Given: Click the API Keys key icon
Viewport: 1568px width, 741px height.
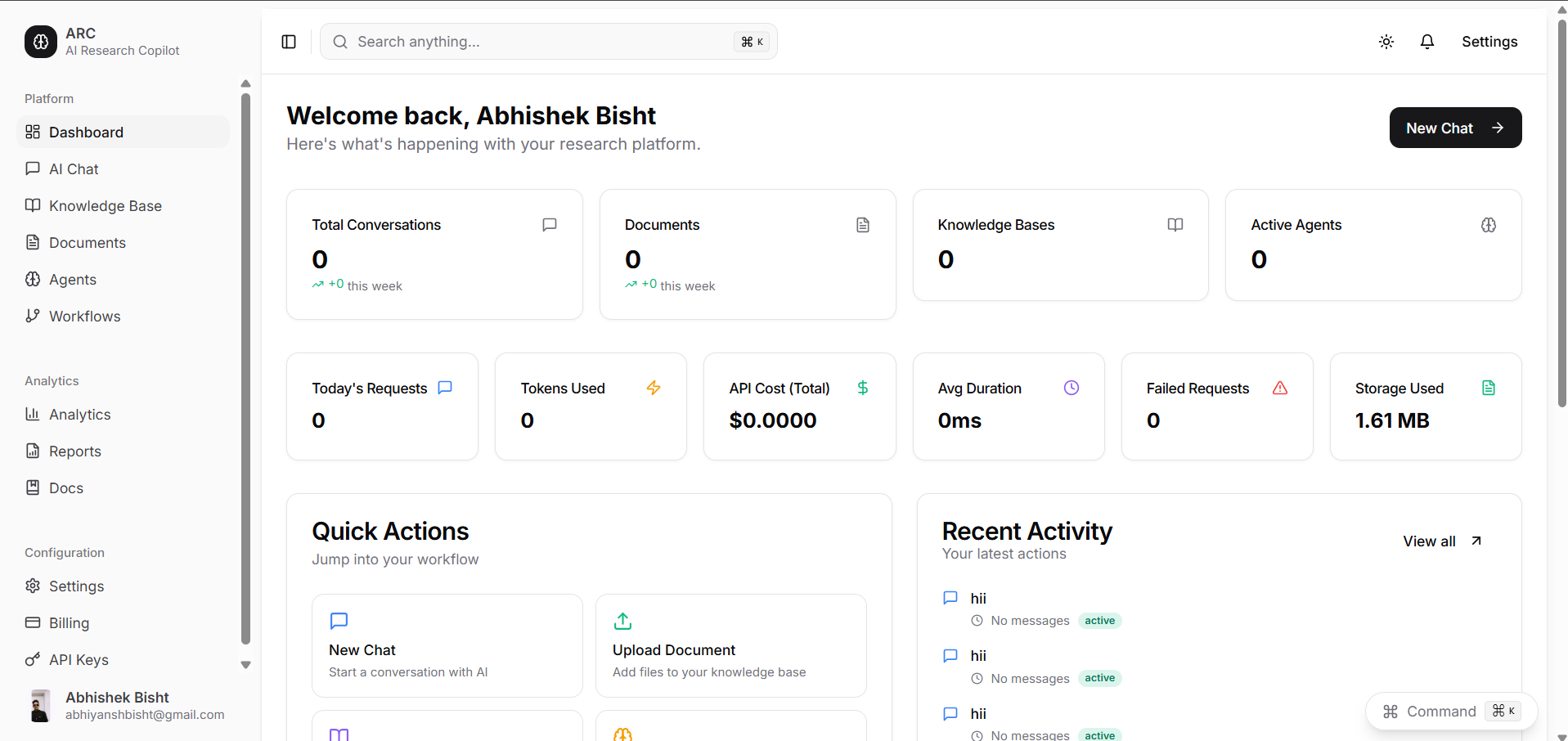Looking at the screenshot, I should coord(33,659).
